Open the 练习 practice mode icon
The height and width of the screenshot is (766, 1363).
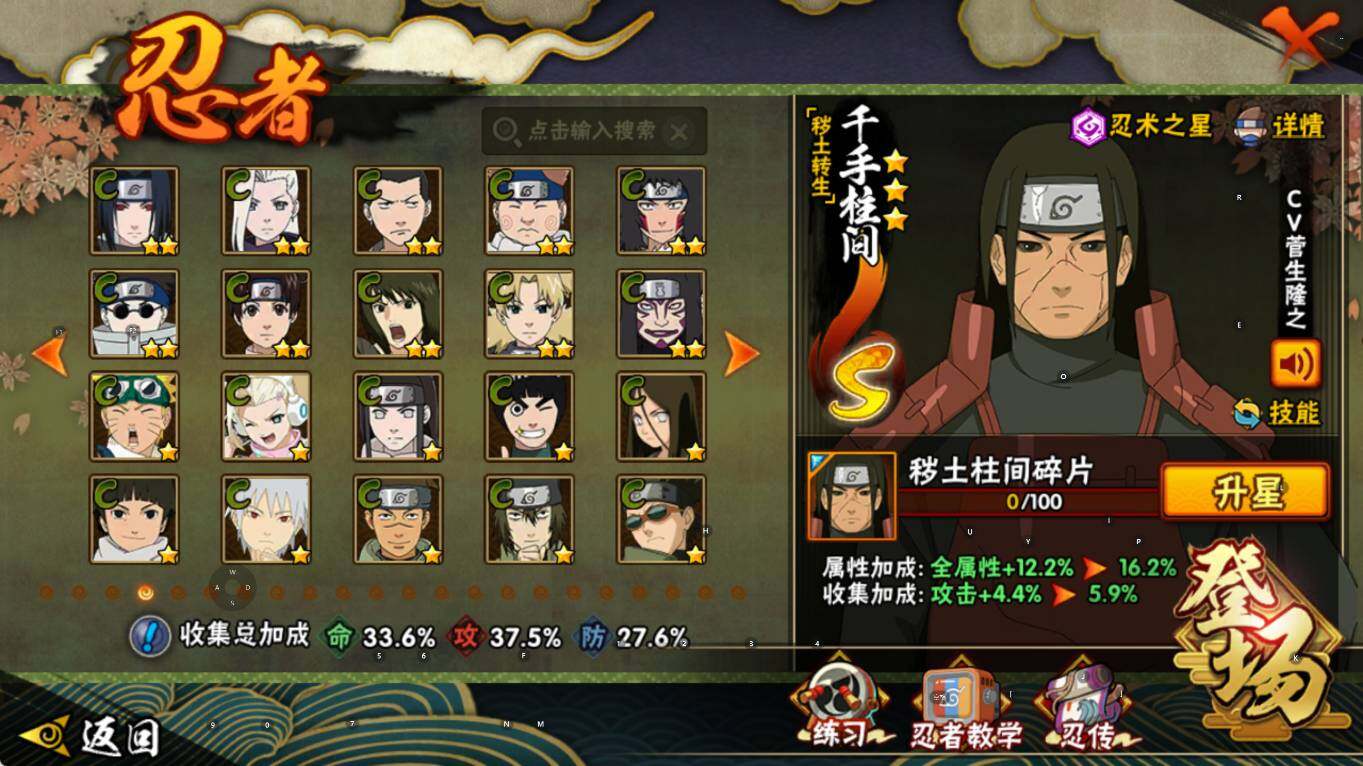tap(838, 703)
